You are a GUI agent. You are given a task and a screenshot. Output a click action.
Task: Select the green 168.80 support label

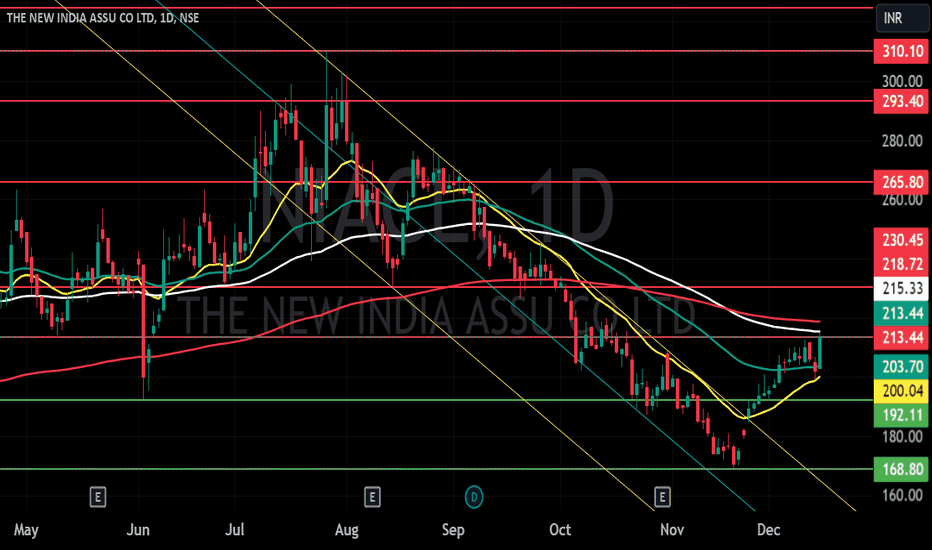click(901, 469)
